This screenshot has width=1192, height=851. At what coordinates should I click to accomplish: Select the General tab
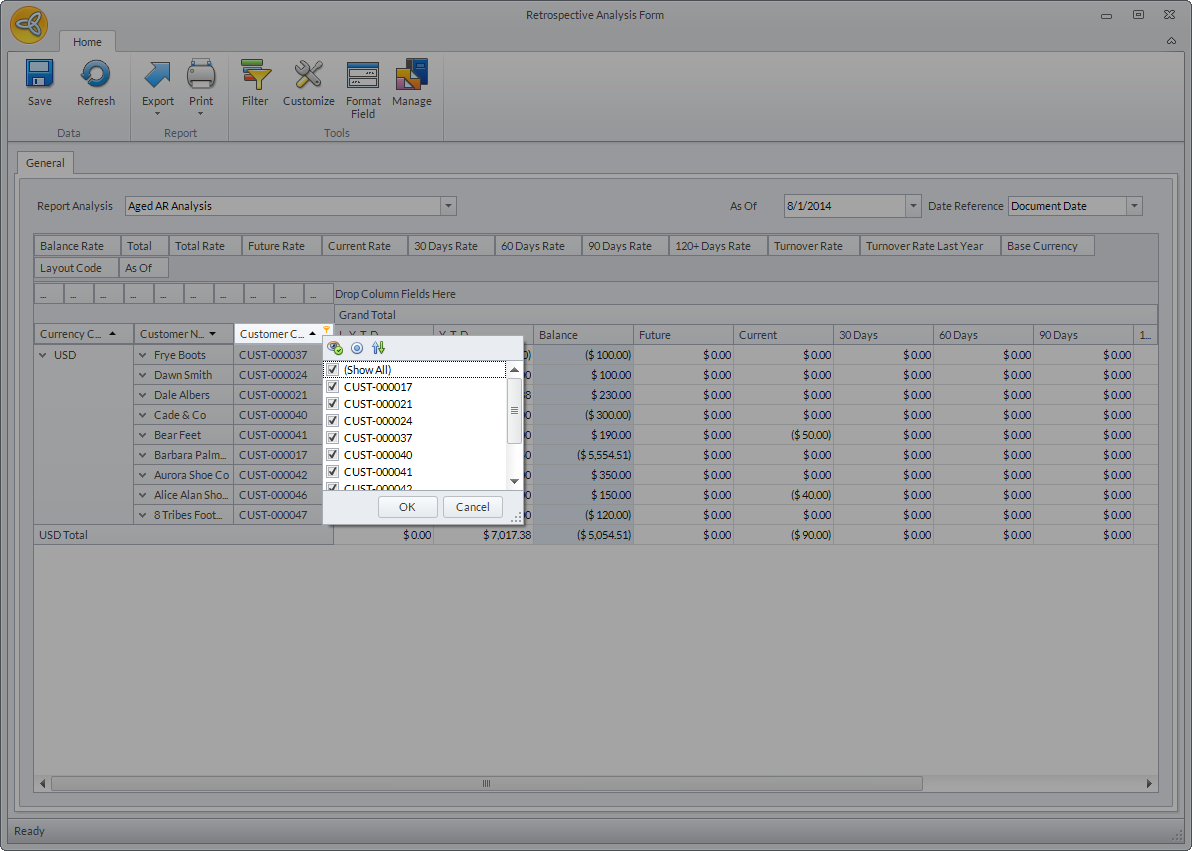click(x=45, y=163)
